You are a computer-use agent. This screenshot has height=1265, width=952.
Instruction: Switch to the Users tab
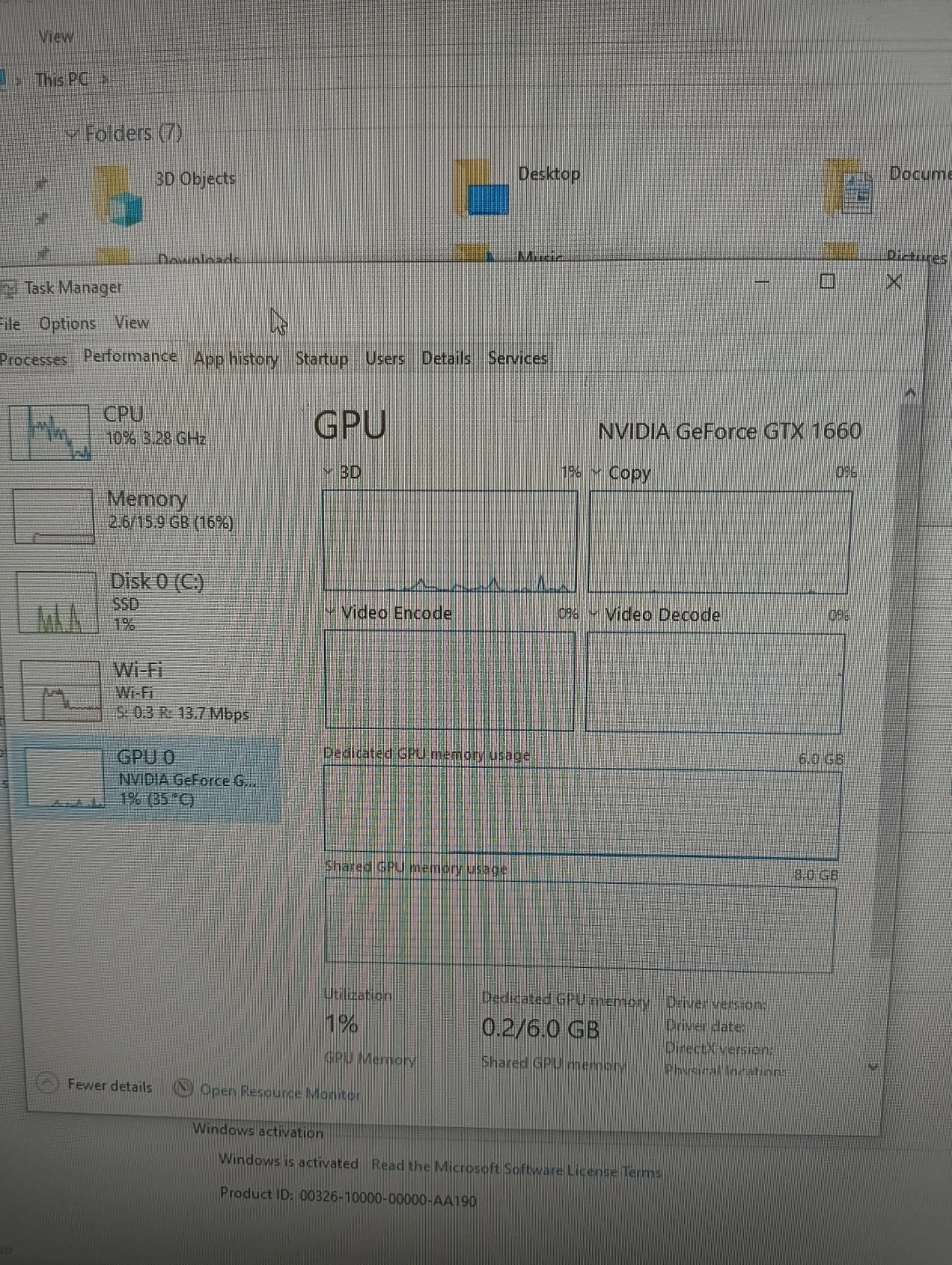coord(385,358)
